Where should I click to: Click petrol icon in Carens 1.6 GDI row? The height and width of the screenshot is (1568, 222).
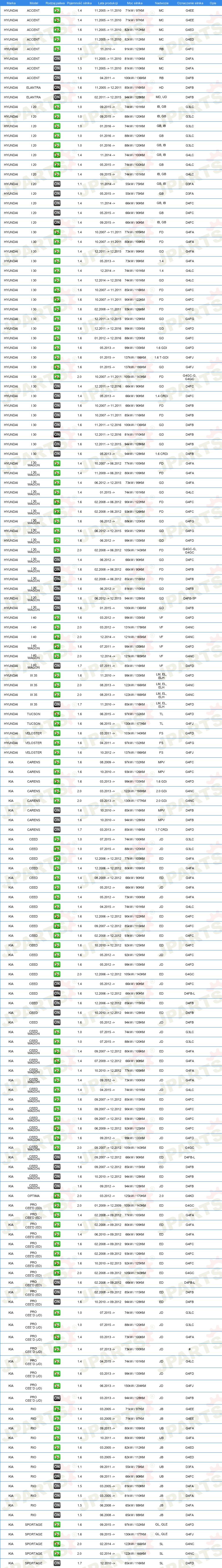tap(57, 781)
